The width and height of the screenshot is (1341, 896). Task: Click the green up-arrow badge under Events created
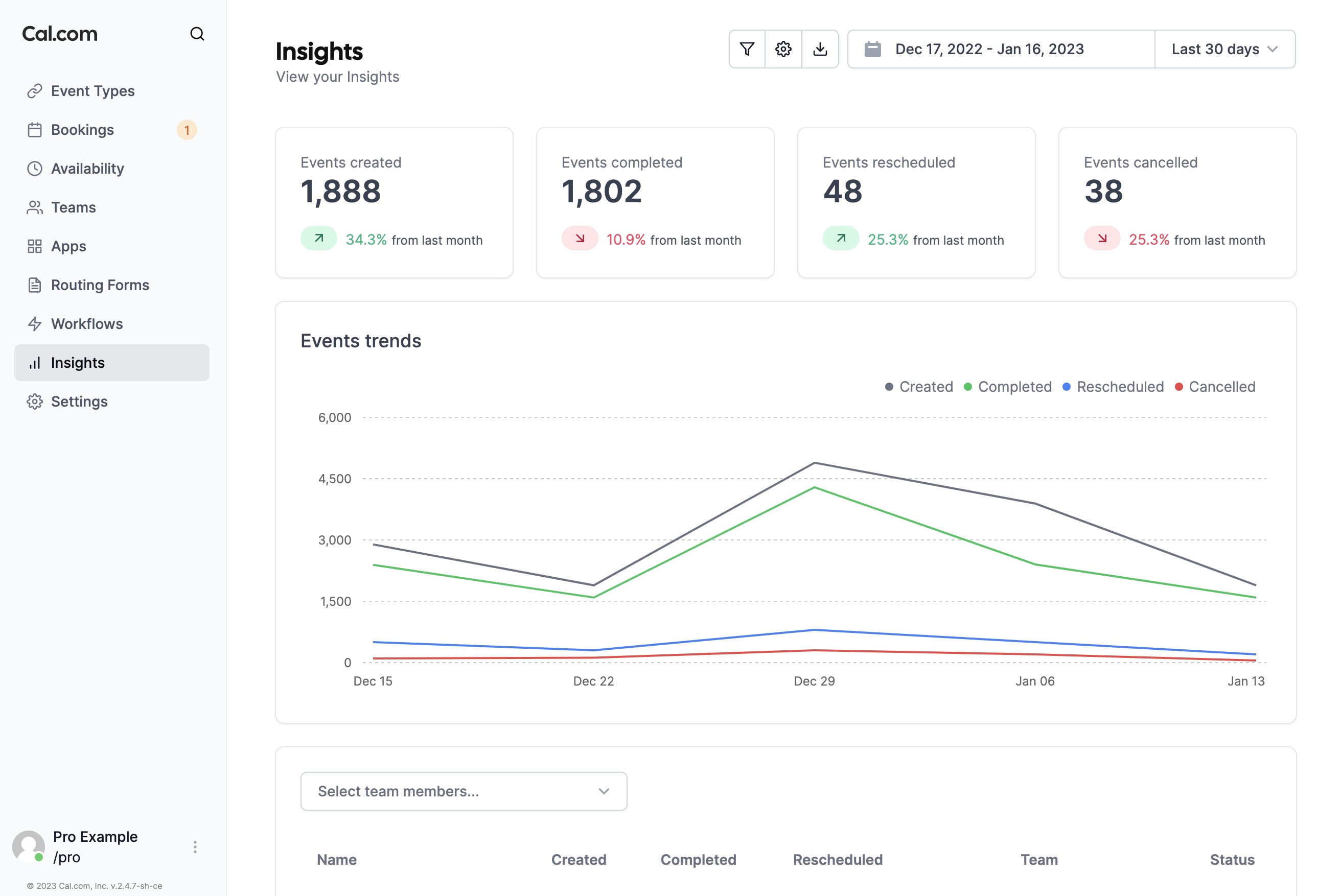click(319, 239)
